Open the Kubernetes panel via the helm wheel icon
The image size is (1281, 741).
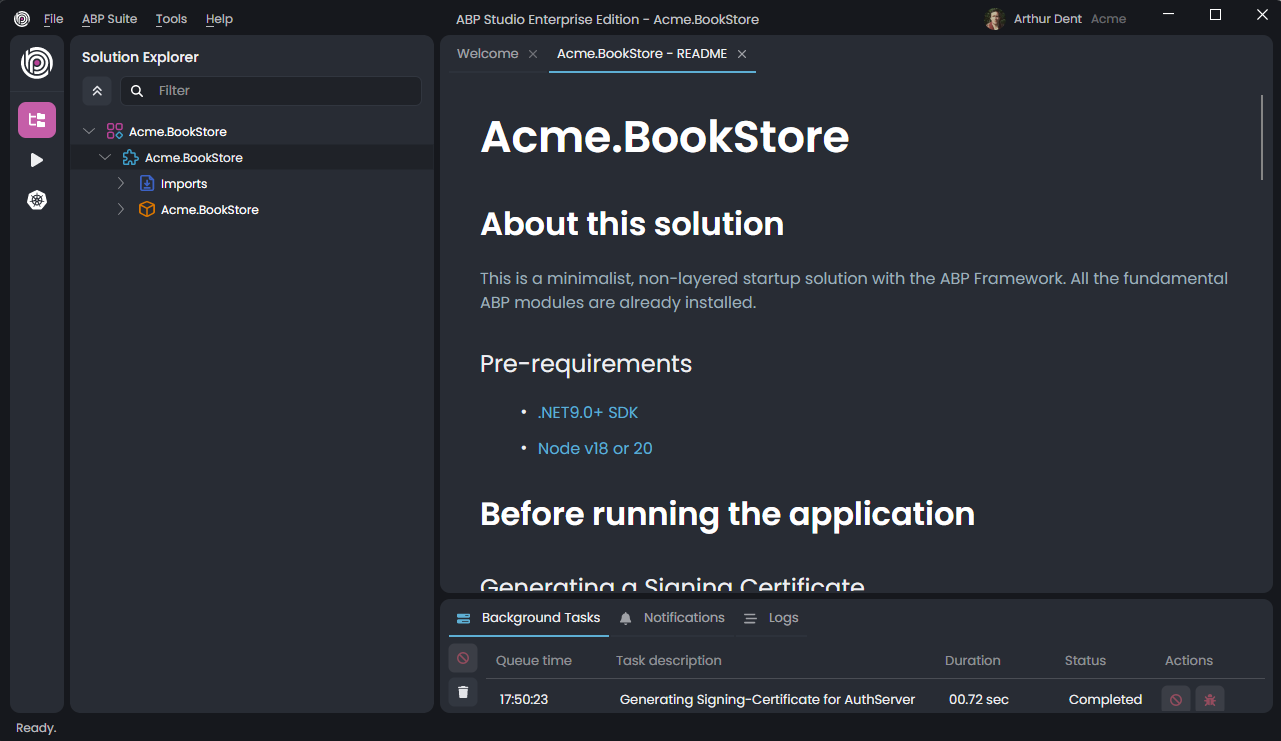coord(36,199)
